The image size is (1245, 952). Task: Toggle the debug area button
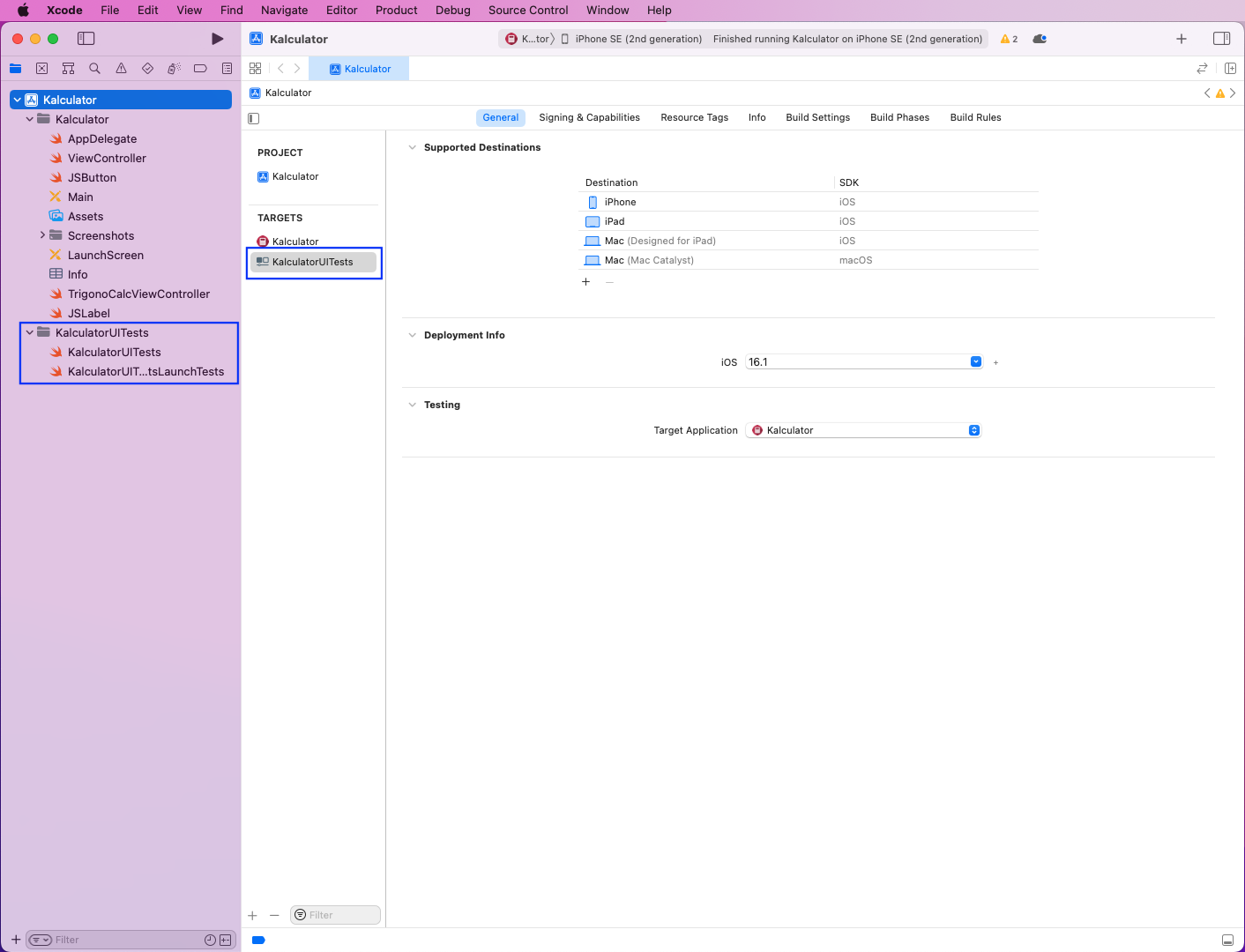point(1227,941)
